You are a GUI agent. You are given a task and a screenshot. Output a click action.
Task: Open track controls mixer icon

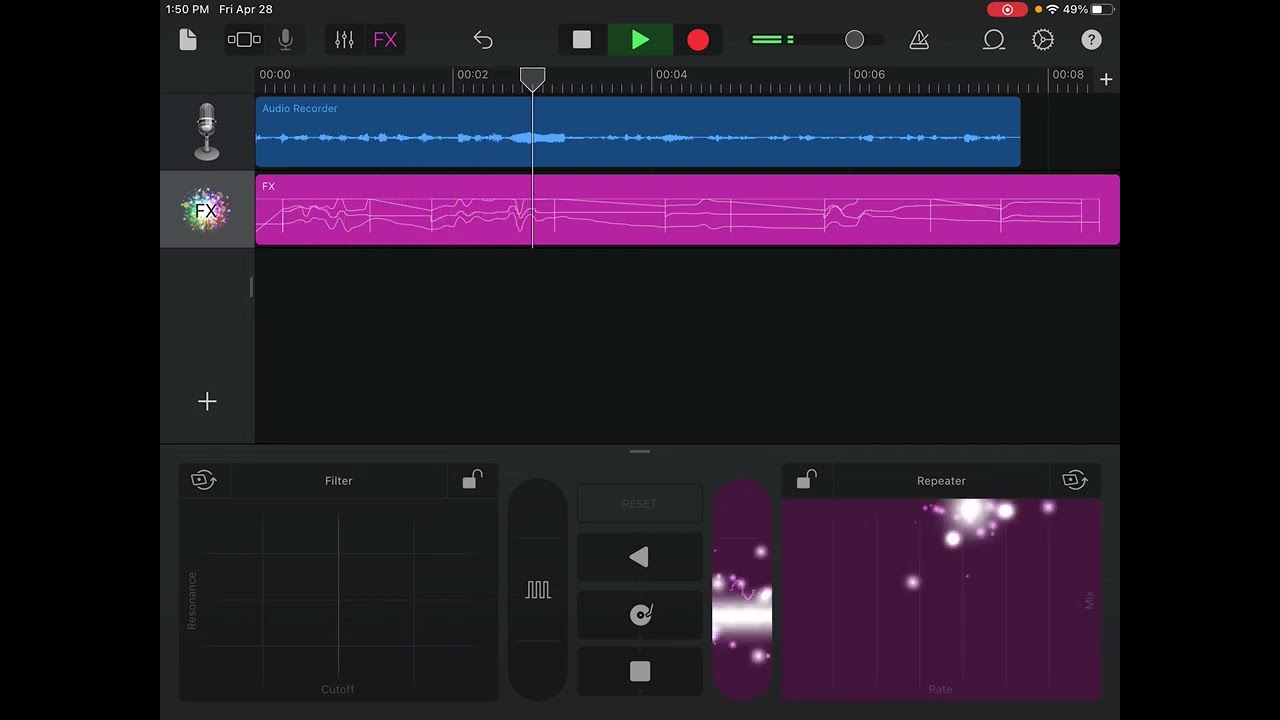click(x=344, y=40)
